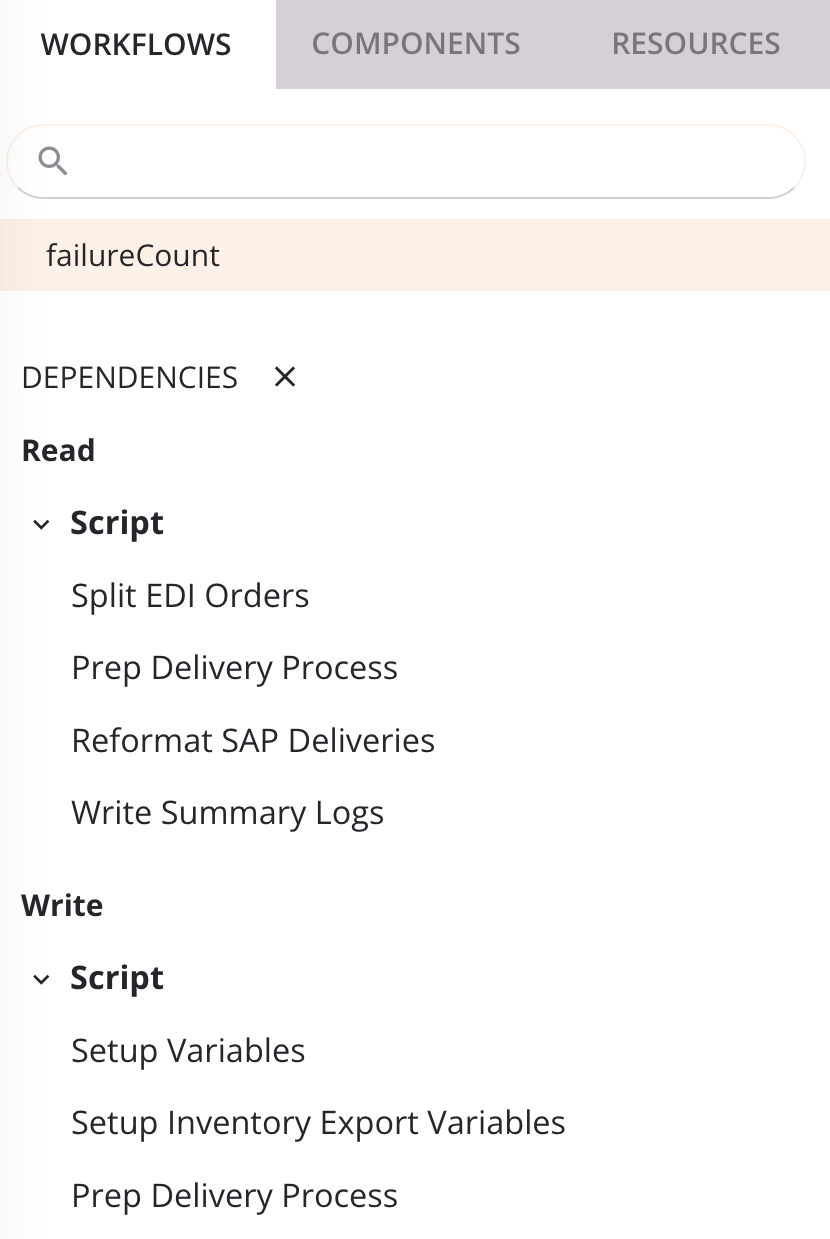Switch to the RESOURCES tab
The height and width of the screenshot is (1239, 830).
pyautogui.click(x=695, y=43)
